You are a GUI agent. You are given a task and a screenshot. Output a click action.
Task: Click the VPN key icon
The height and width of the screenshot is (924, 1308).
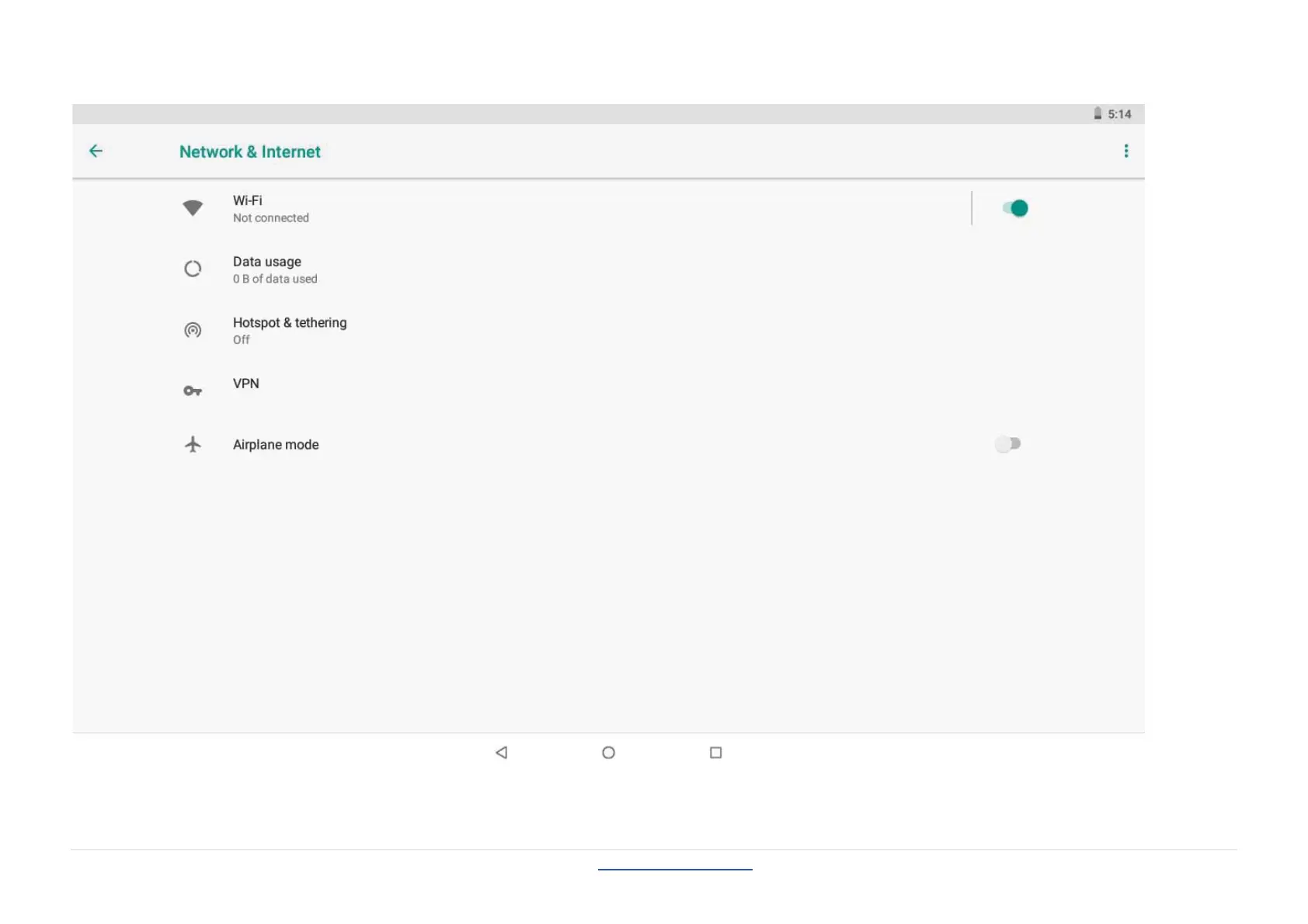pos(193,391)
